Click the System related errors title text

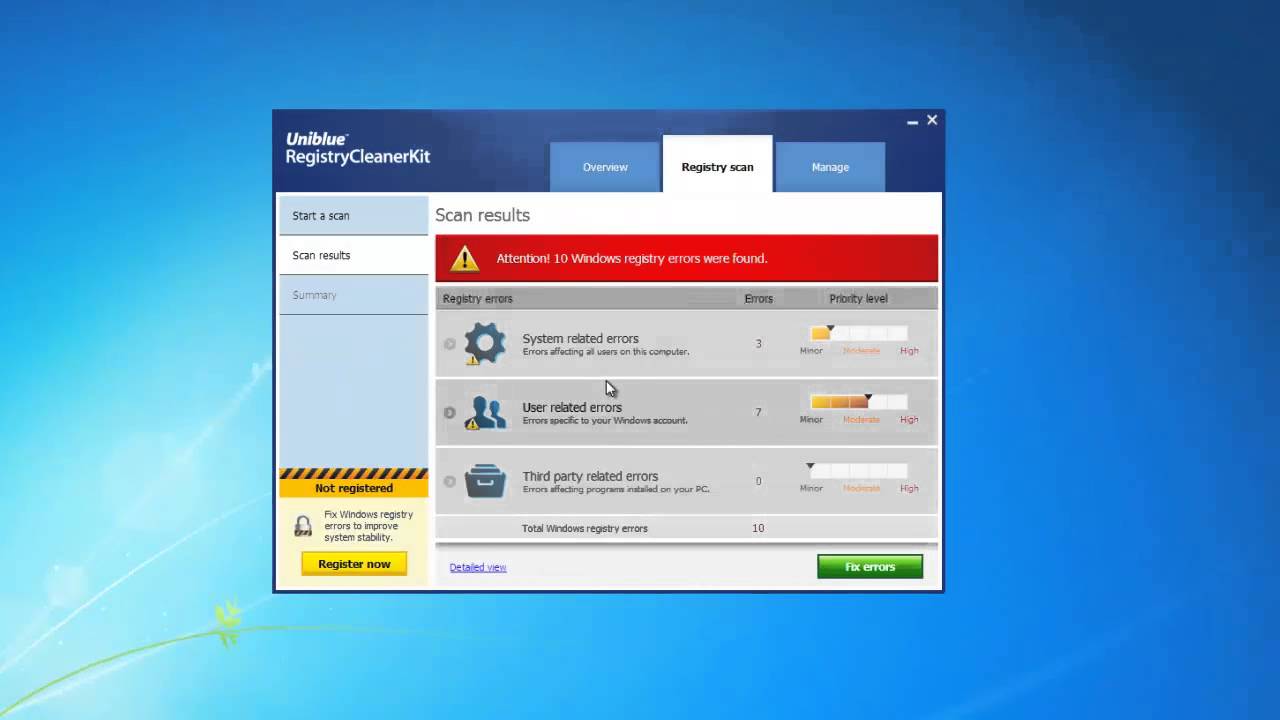(580, 338)
